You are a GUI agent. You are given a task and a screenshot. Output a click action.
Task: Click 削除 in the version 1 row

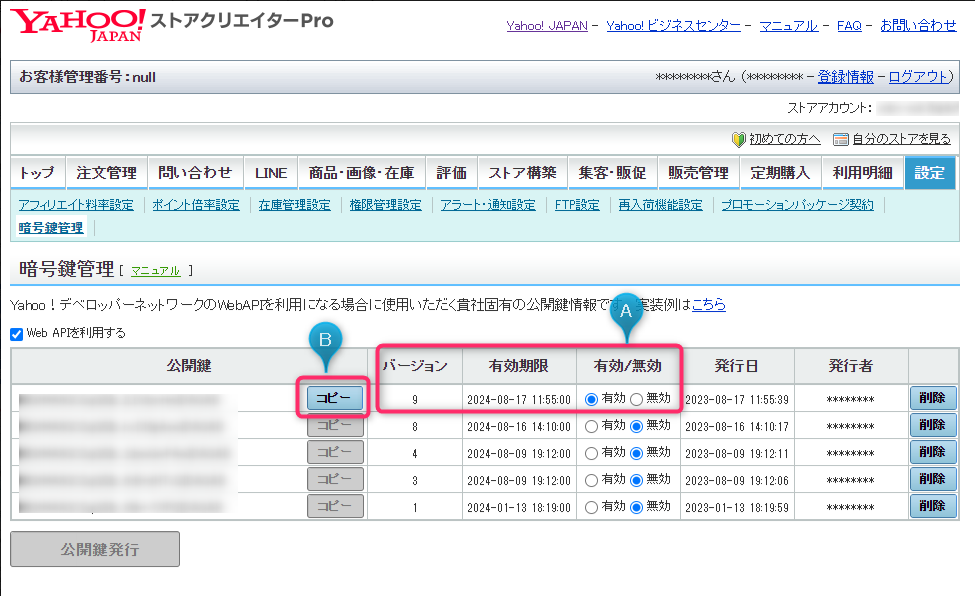pyautogui.click(x=933, y=506)
